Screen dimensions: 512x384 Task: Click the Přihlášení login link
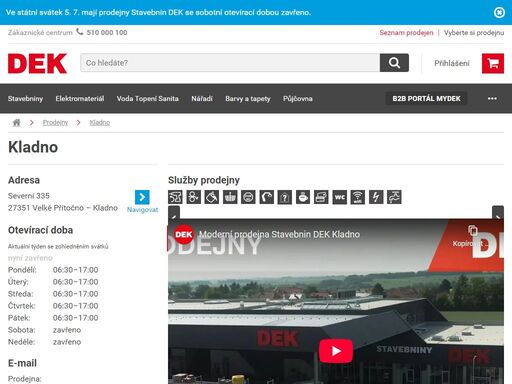click(x=452, y=63)
